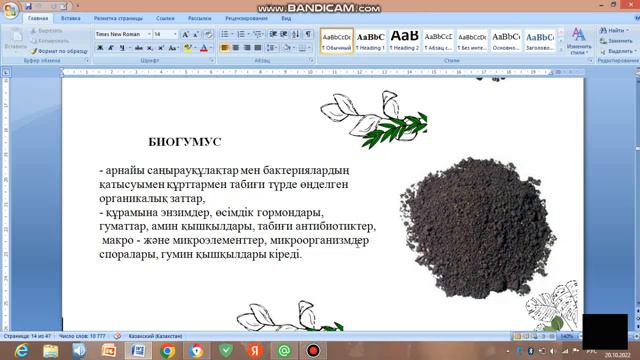Open Change Case (Aa) dropdown

pos(173,48)
